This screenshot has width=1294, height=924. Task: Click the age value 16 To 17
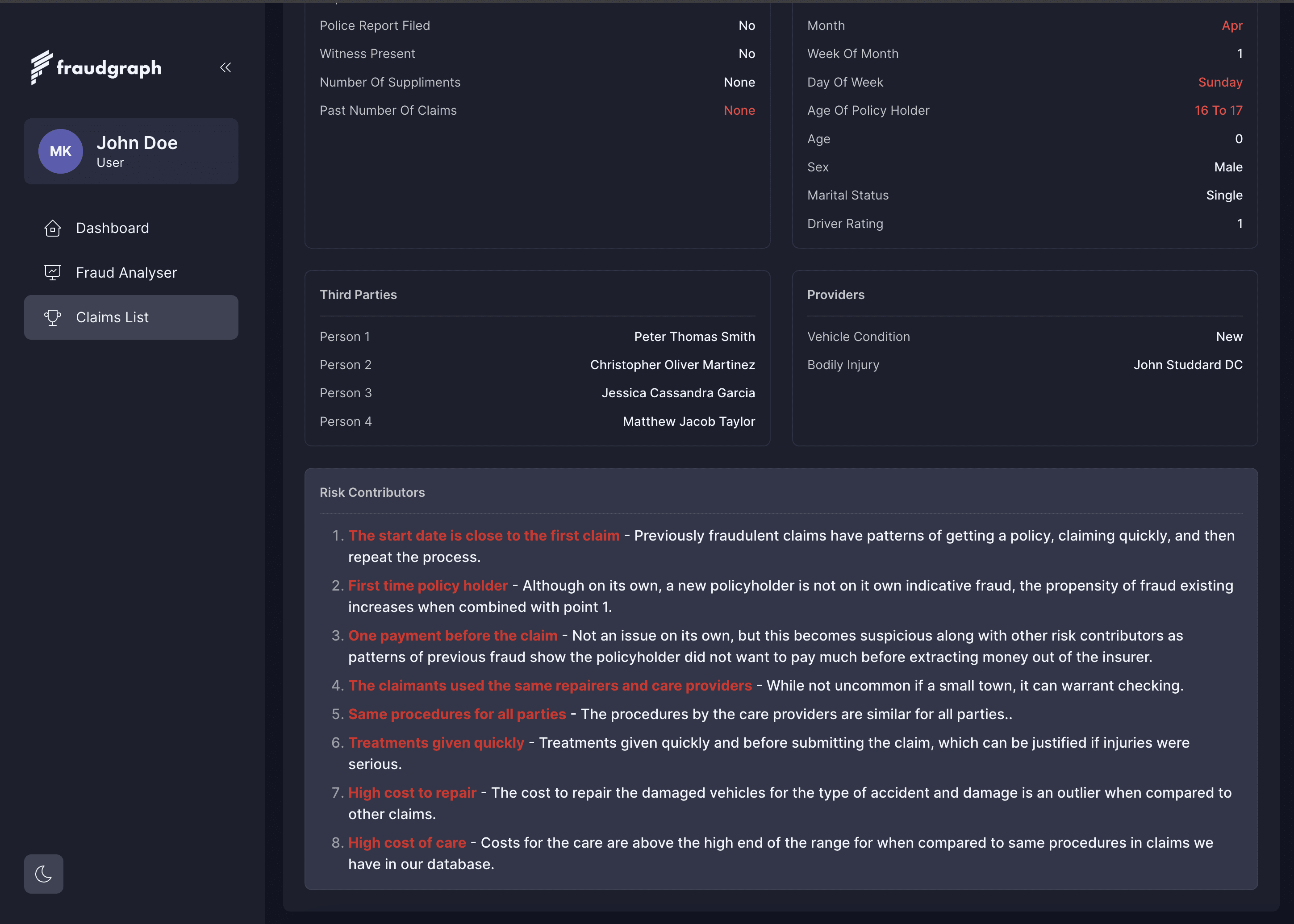(1219, 110)
